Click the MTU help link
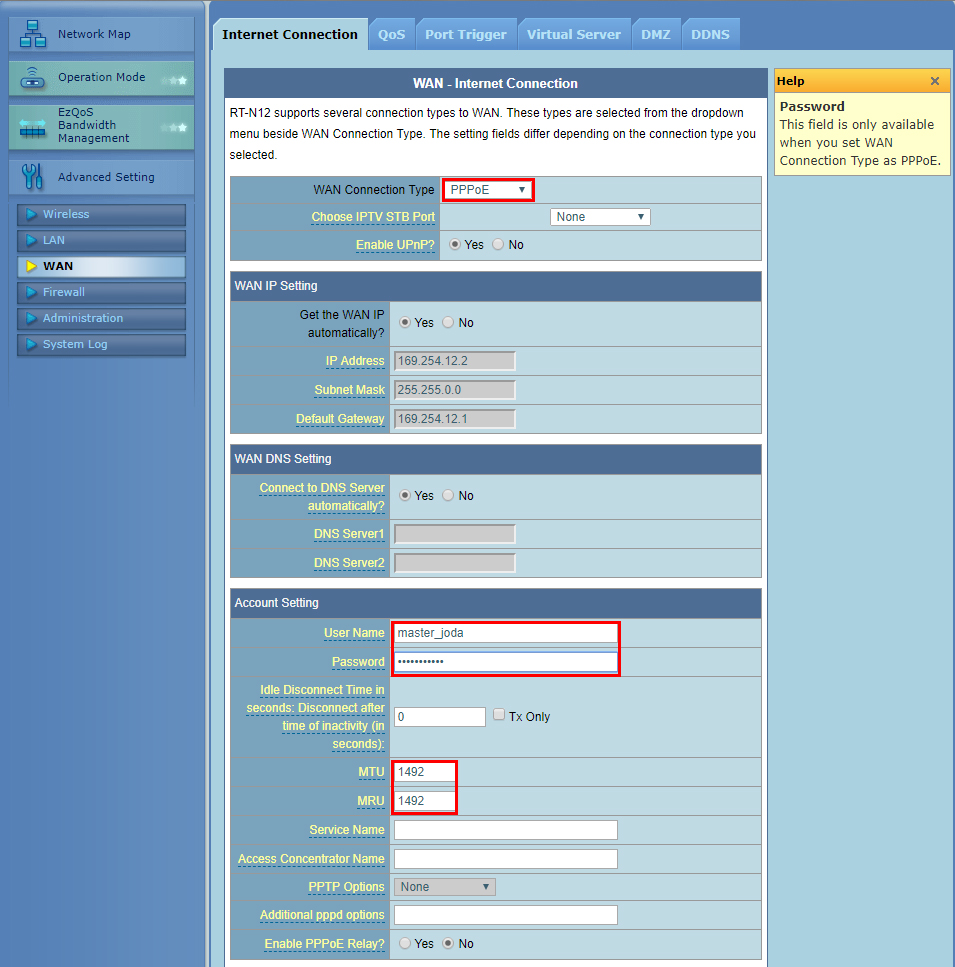This screenshot has width=955, height=967. (372, 772)
